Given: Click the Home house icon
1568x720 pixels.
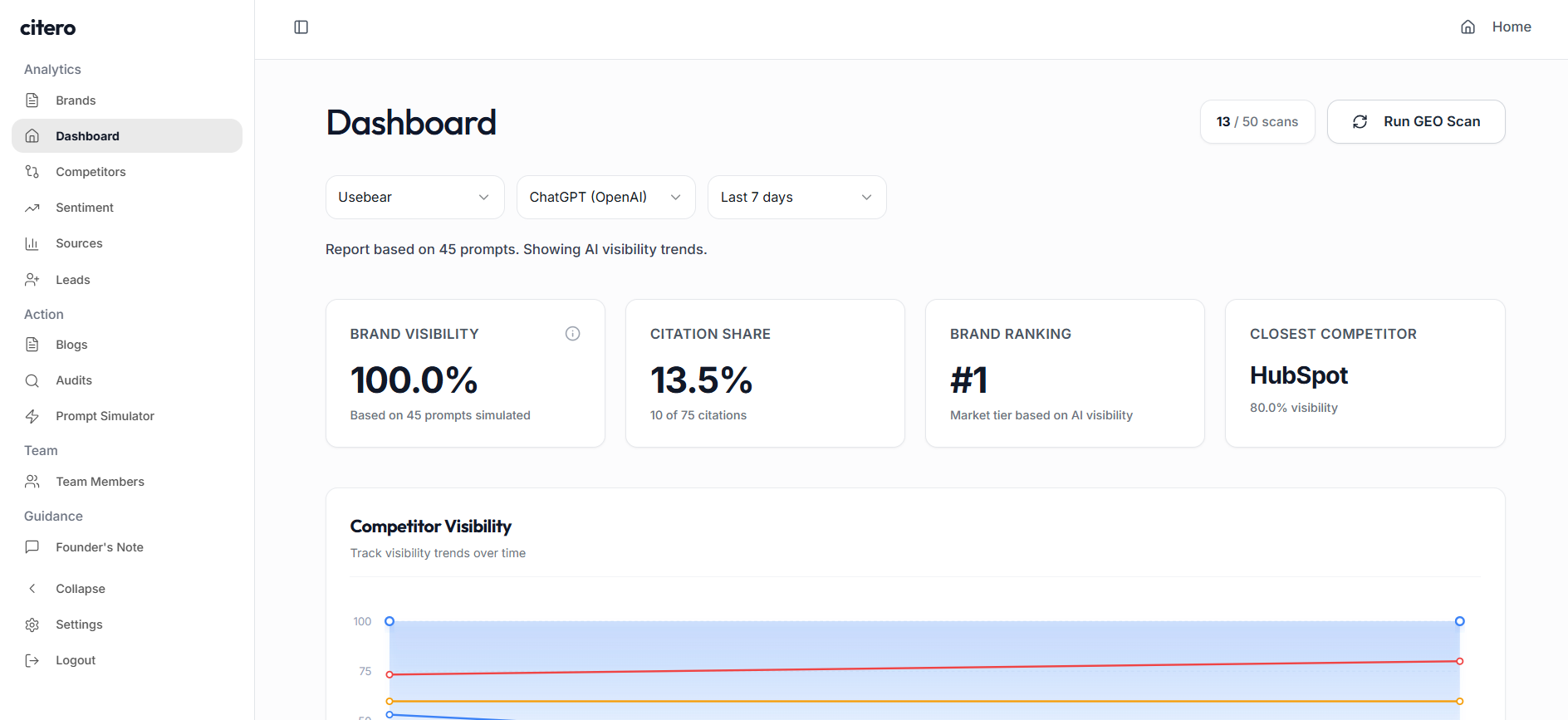Looking at the screenshot, I should [1468, 27].
